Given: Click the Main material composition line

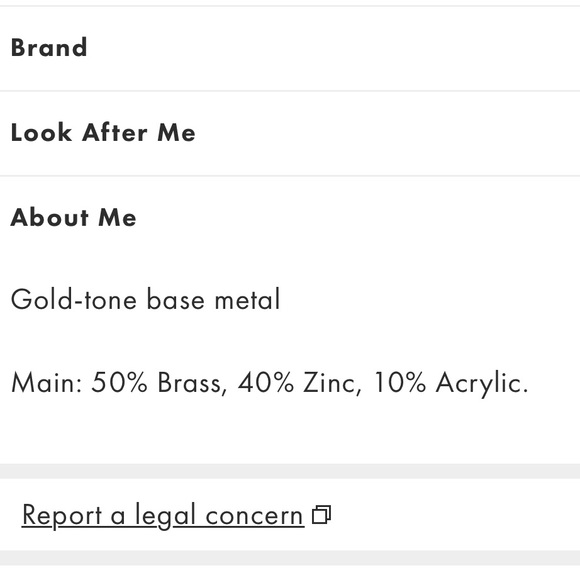Looking at the screenshot, I should click(270, 382).
